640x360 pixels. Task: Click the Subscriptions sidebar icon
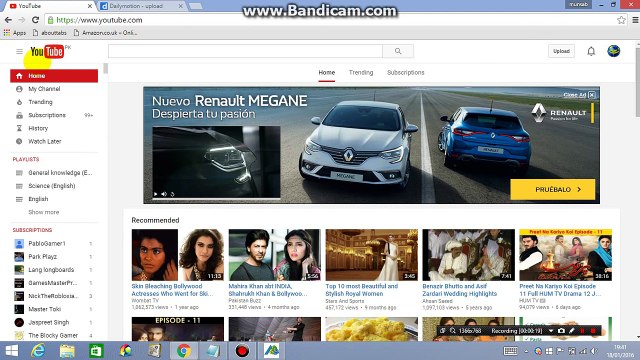19,115
